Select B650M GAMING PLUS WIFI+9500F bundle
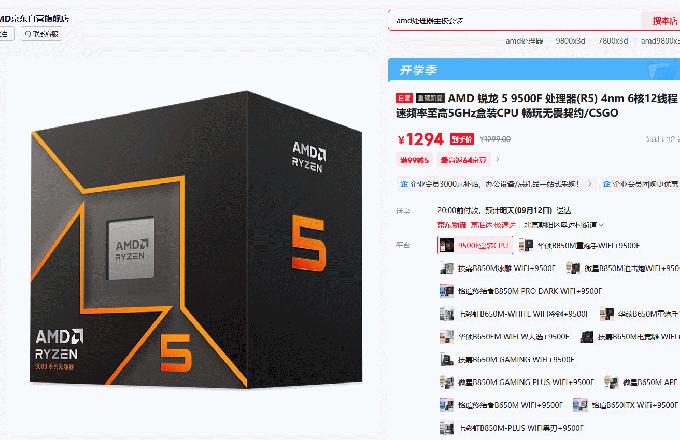Viewport: 680px width, 440px height. 517,382
